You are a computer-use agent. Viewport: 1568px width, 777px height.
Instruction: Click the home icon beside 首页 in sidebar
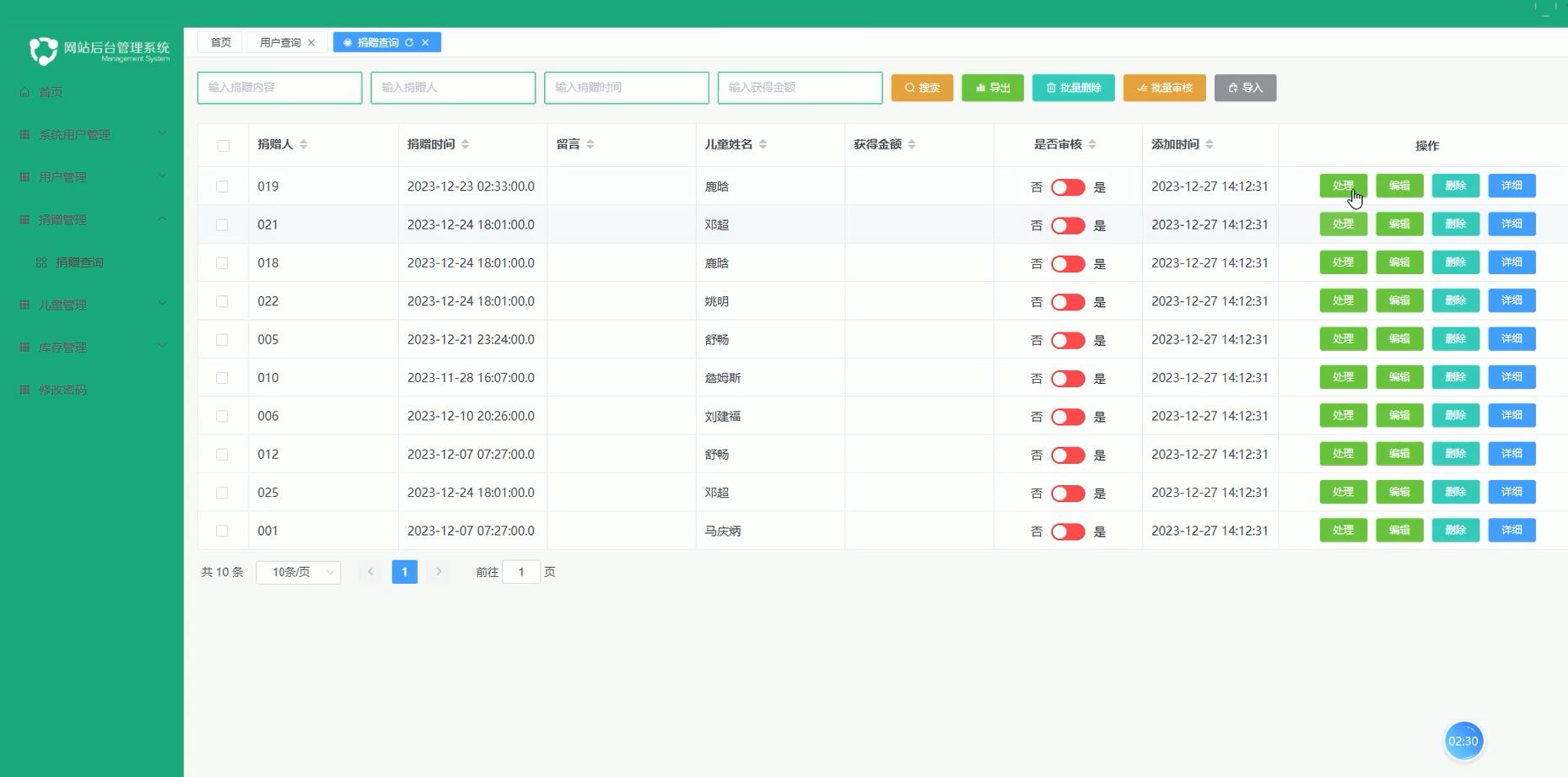(x=24, y=92)
